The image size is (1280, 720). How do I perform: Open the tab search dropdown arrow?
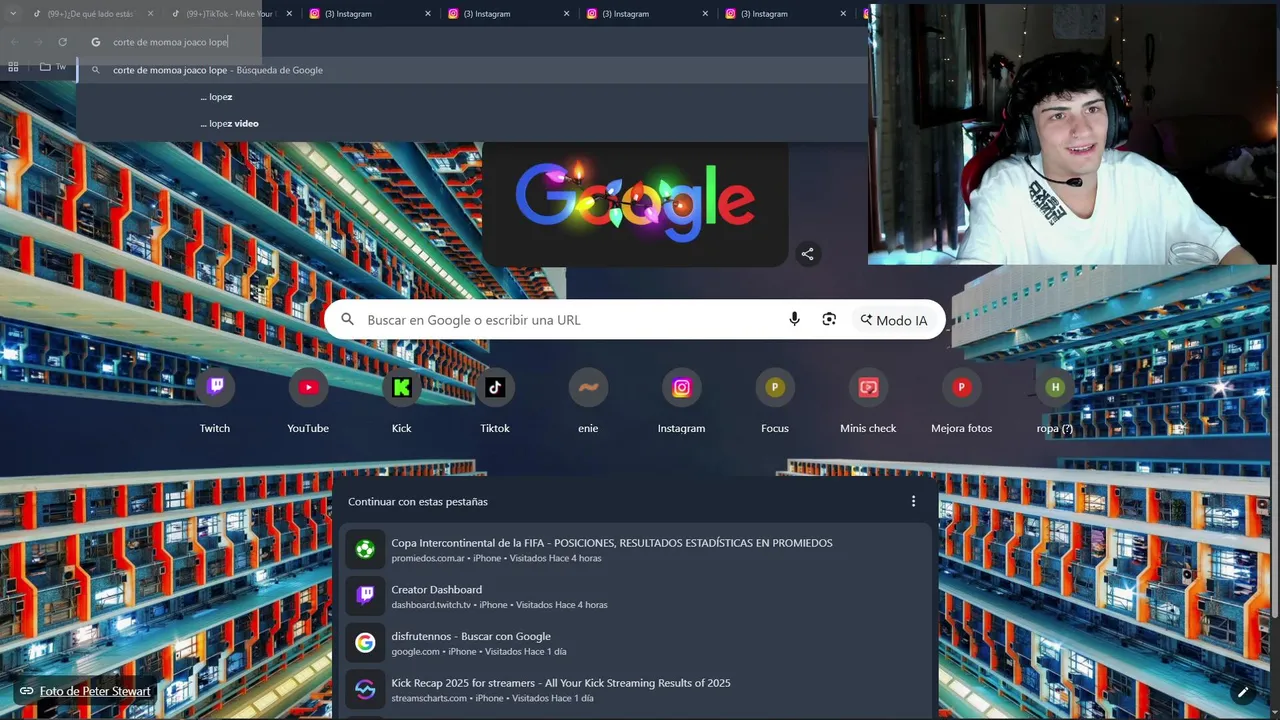13,14
